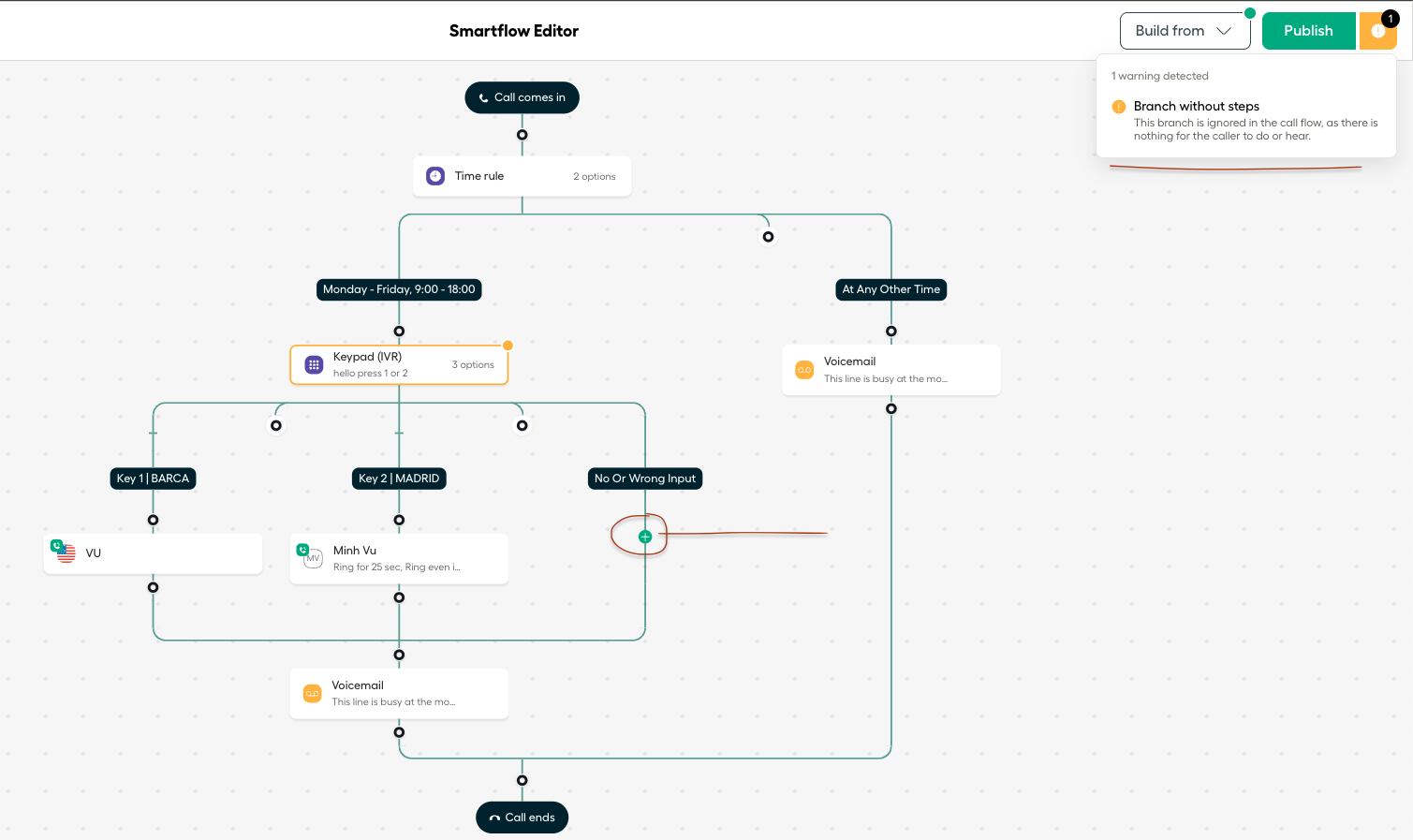Click connector dot below Minh Vu card
1413x840 pixels.
pos(399,597)
